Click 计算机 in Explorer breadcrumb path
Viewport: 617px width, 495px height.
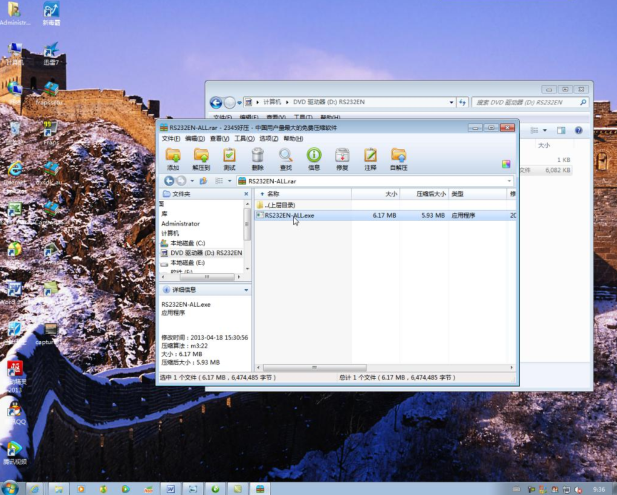(272, 102)
